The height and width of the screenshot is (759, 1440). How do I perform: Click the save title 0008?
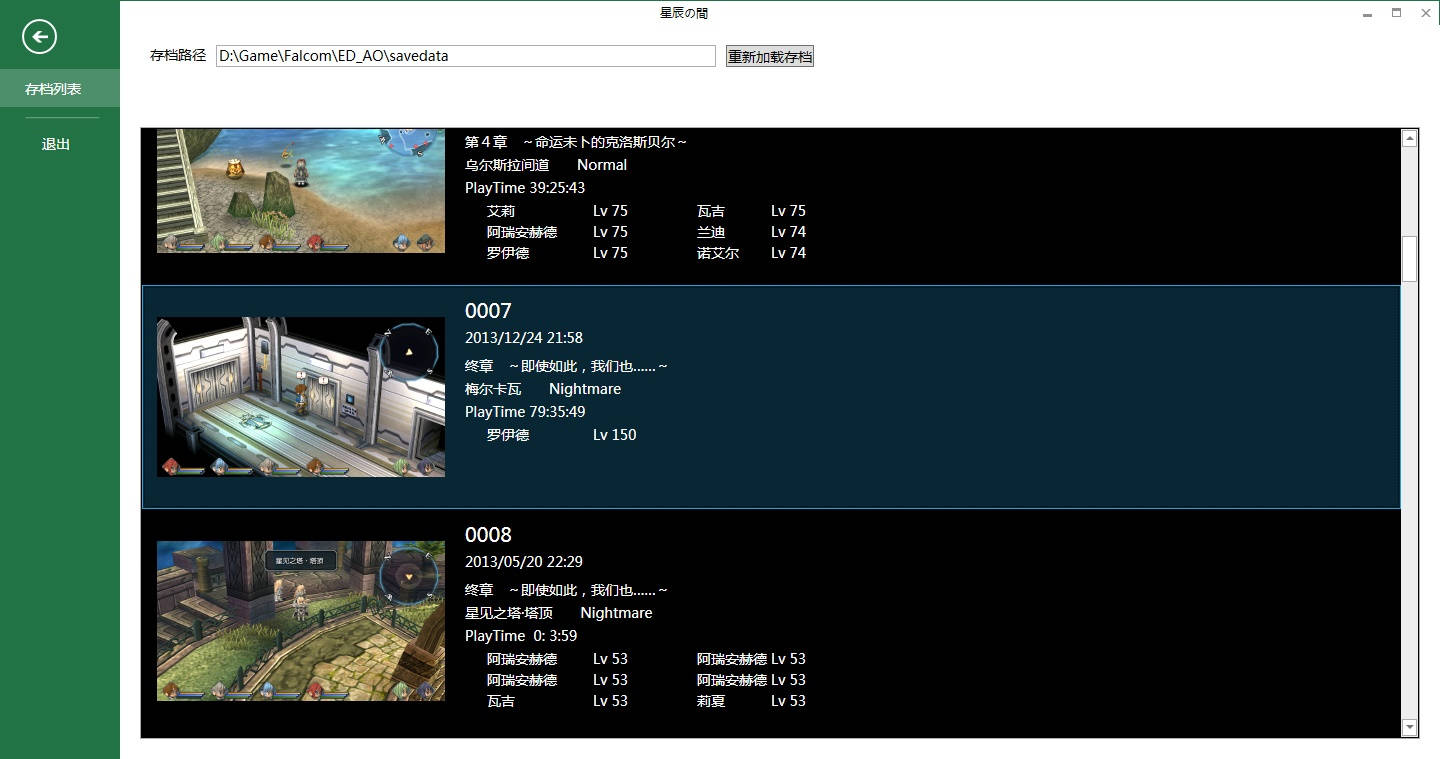(488, 535)
